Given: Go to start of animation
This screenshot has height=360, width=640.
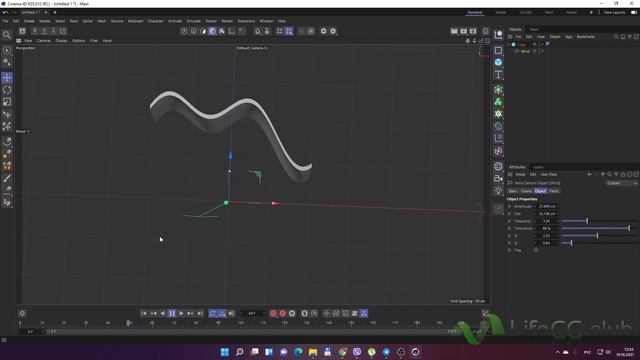Looking at the screenshot, I should pos(144,313).
